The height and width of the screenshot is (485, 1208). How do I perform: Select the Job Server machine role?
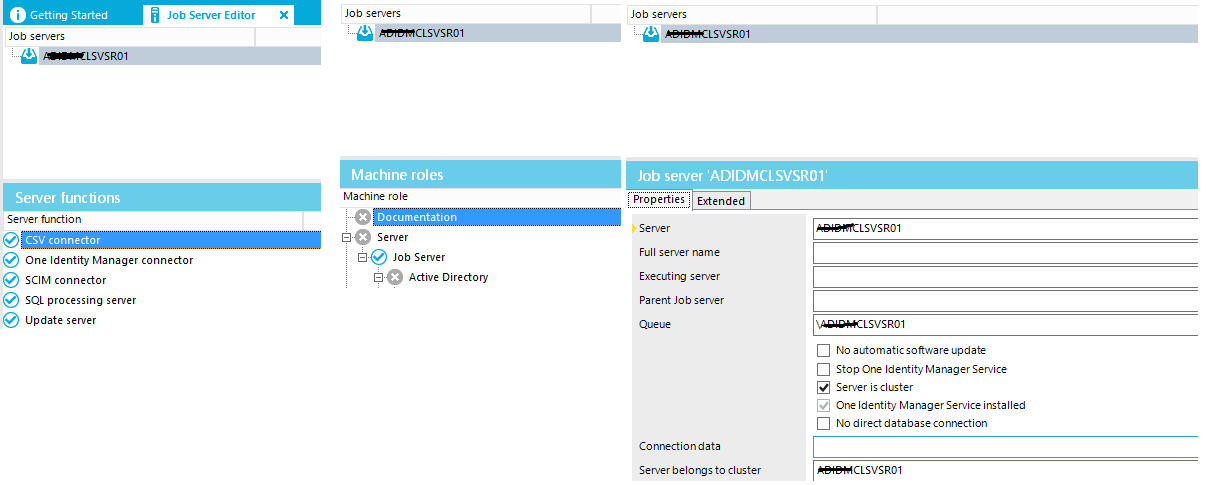coord(419,257)
